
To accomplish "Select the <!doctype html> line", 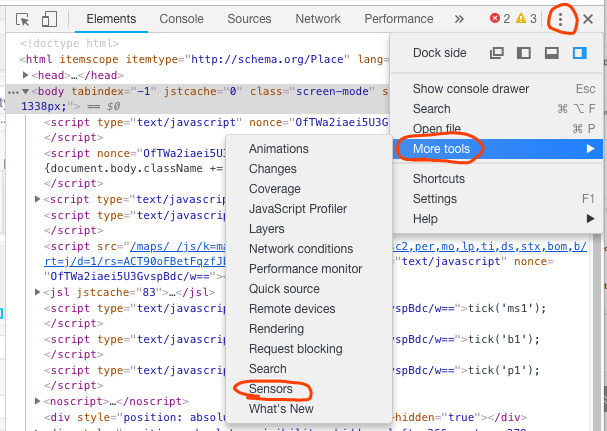I will pyautogui.click(x=69, y=43).
